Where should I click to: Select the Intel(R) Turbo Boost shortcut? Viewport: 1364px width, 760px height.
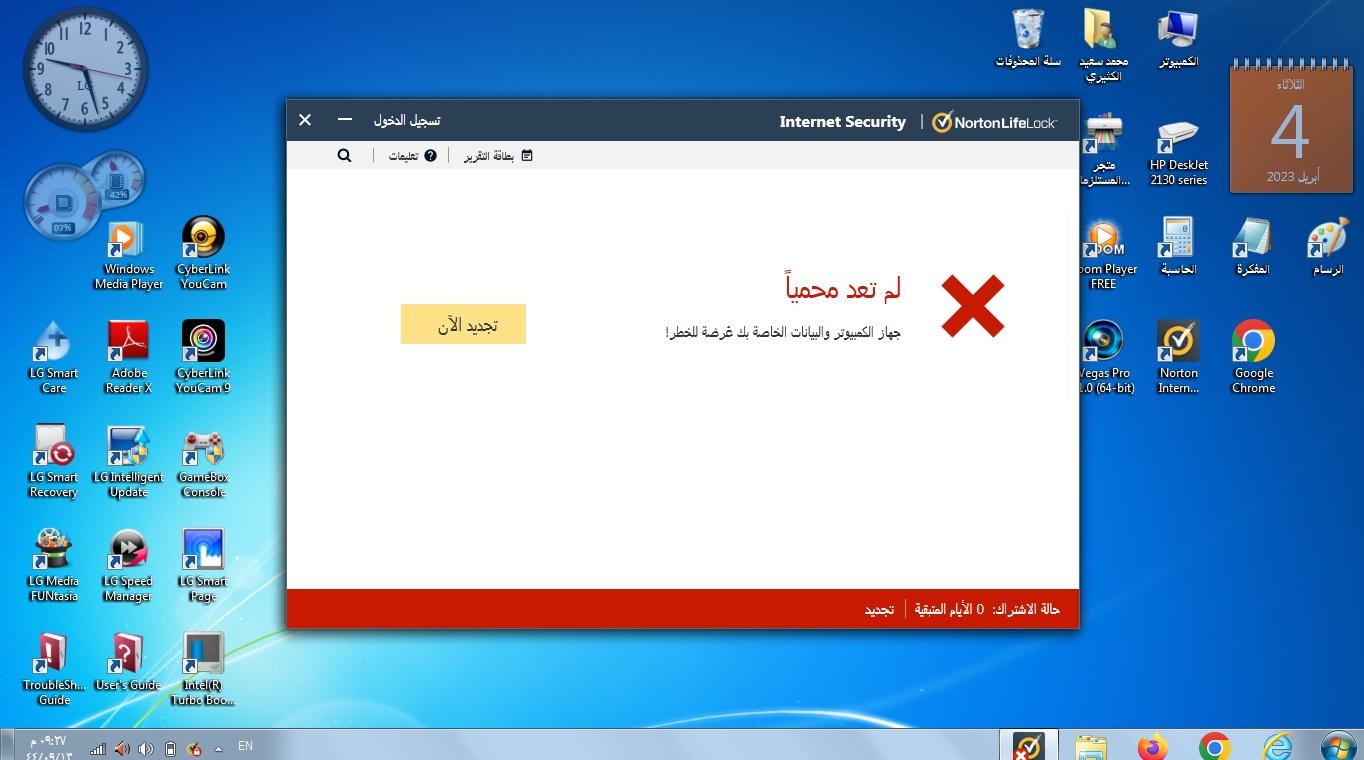tap(203, 669)
